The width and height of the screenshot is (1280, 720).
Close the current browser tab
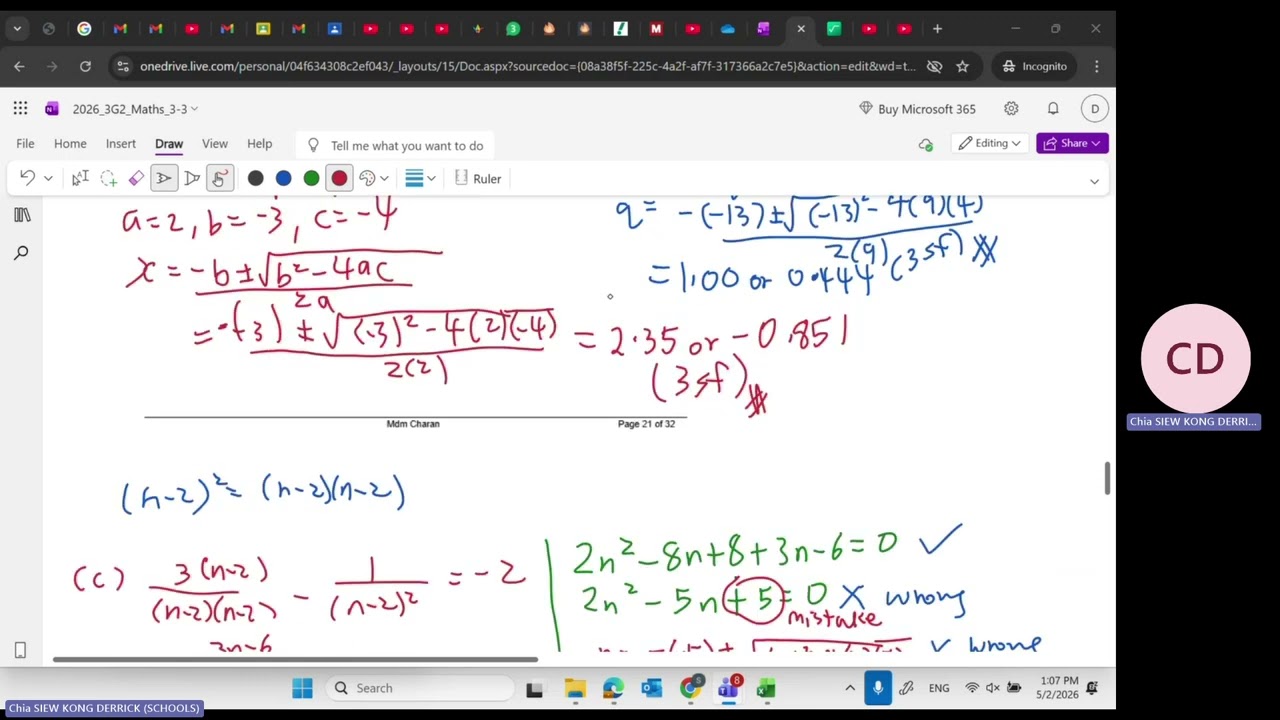(801, 29)
